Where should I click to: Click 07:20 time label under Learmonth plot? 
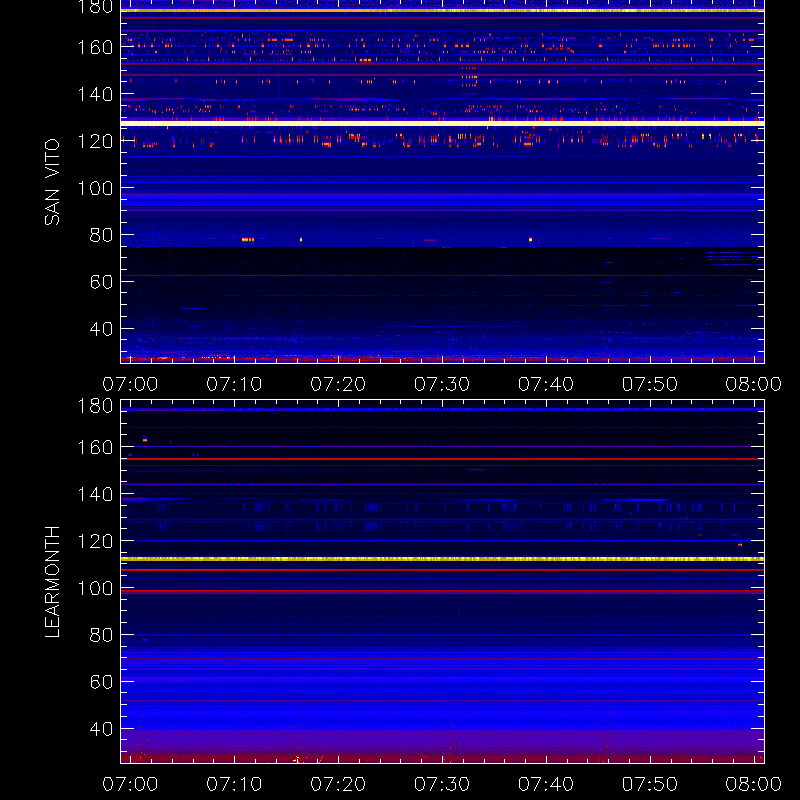pyautogui.click(x=338, y=784)
